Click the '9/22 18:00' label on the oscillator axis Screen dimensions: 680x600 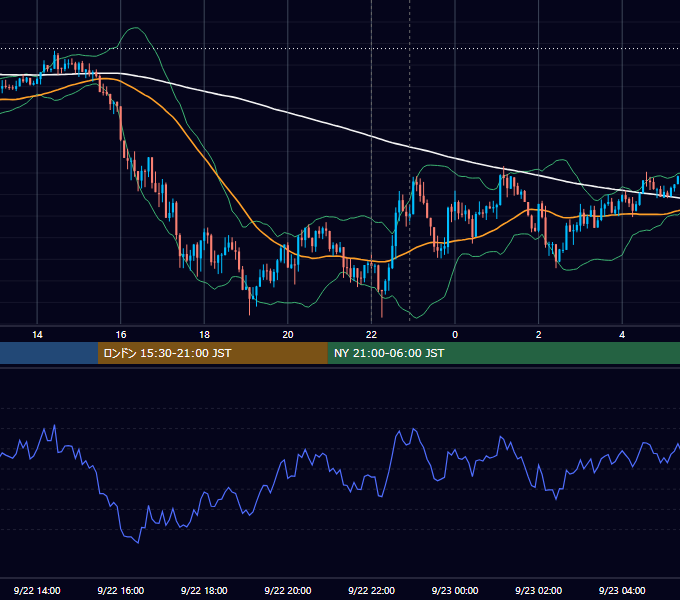pyautogui.click(x=204, y=590)
